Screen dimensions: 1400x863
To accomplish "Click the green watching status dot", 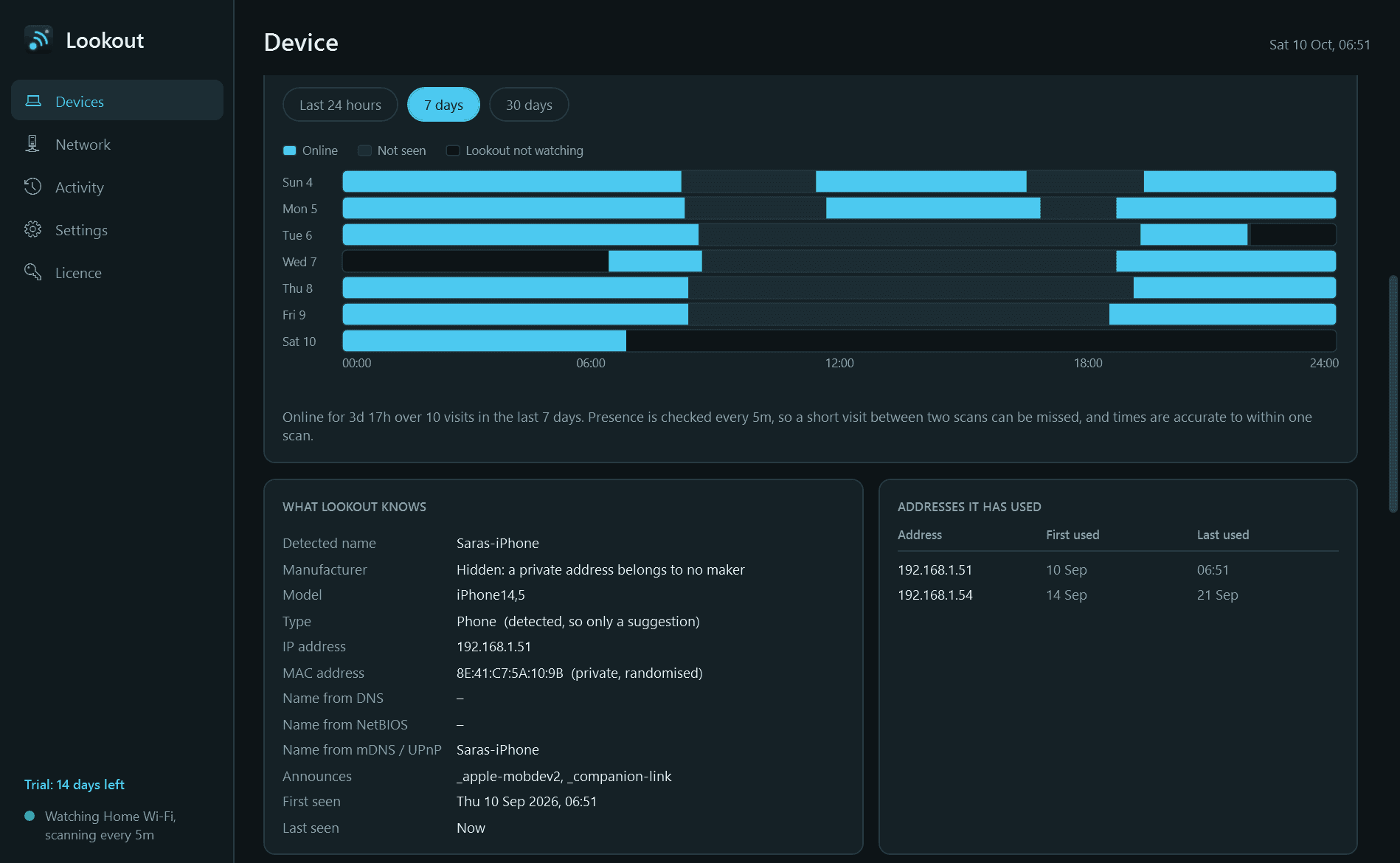I will 30,816.
